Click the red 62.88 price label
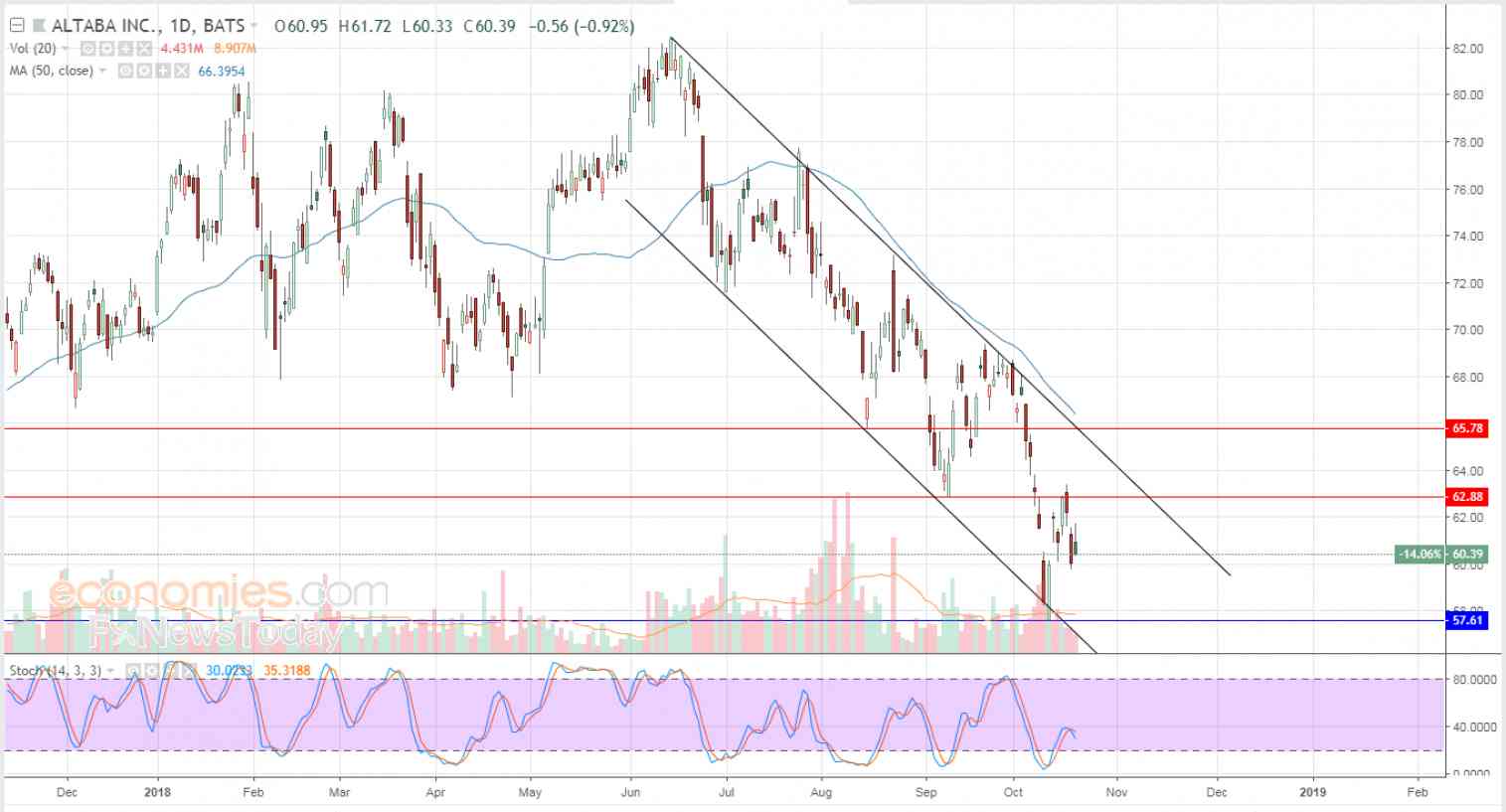Image resolution: width=1506 pixels, height=812 pixels. pos(1468,496)
